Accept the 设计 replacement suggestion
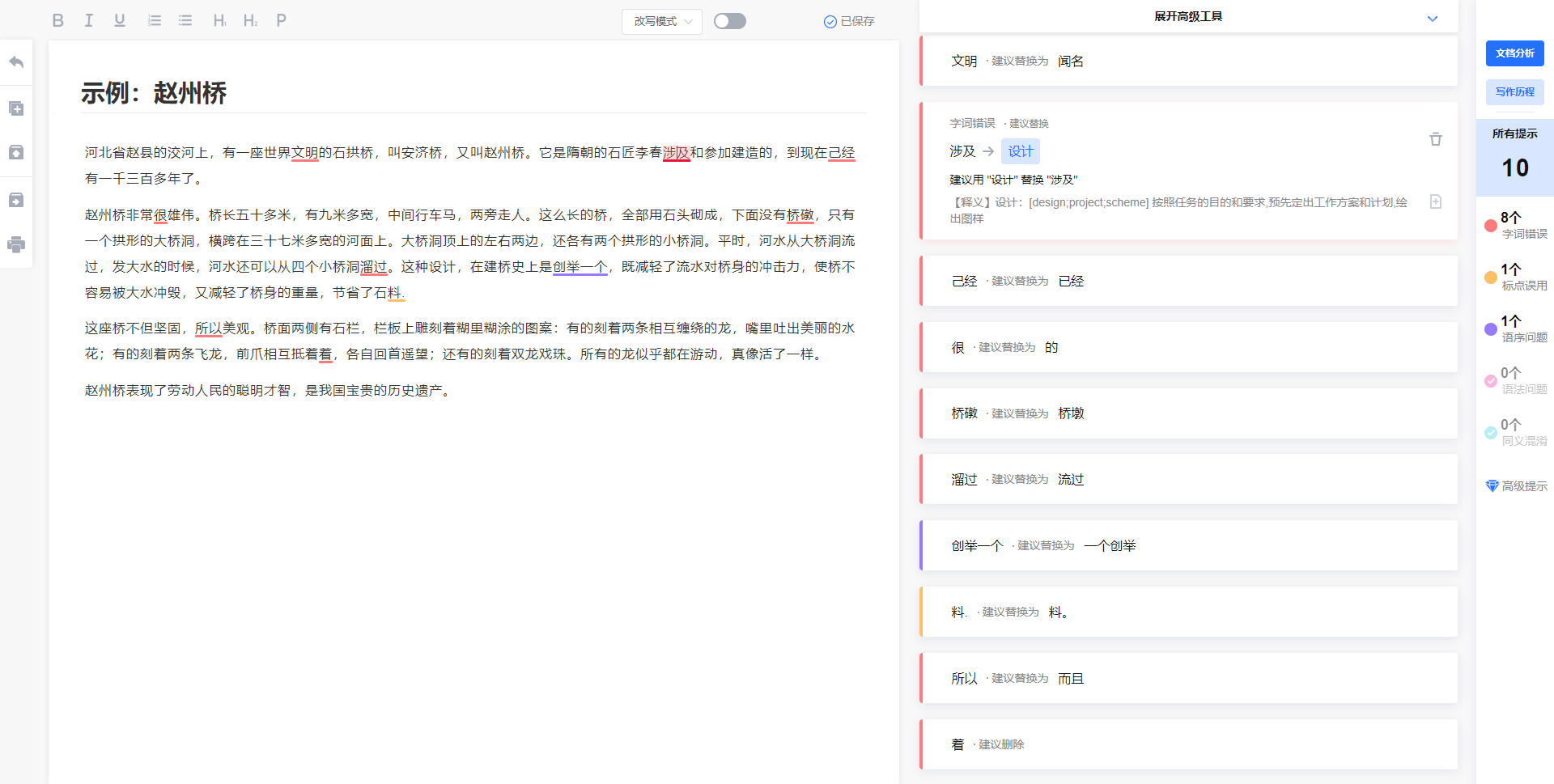The height and width of the screenshot is (784, 1554). [1020, 151]
